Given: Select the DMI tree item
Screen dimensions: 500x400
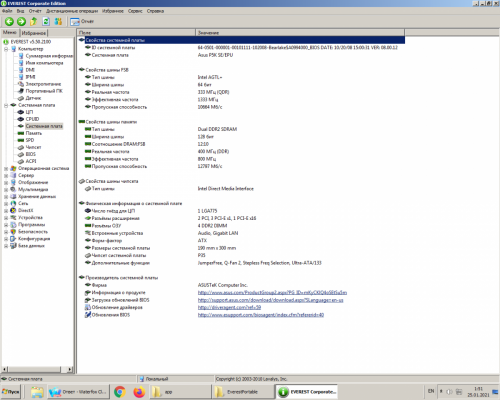Looking at the screenshot, I should coord(30,70).
